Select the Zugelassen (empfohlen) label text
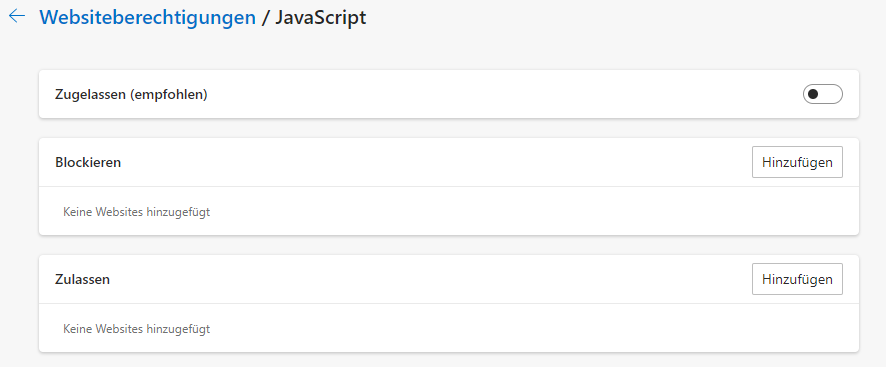The width and height of the screenshot is (886, 367). (x=131, y=95)
